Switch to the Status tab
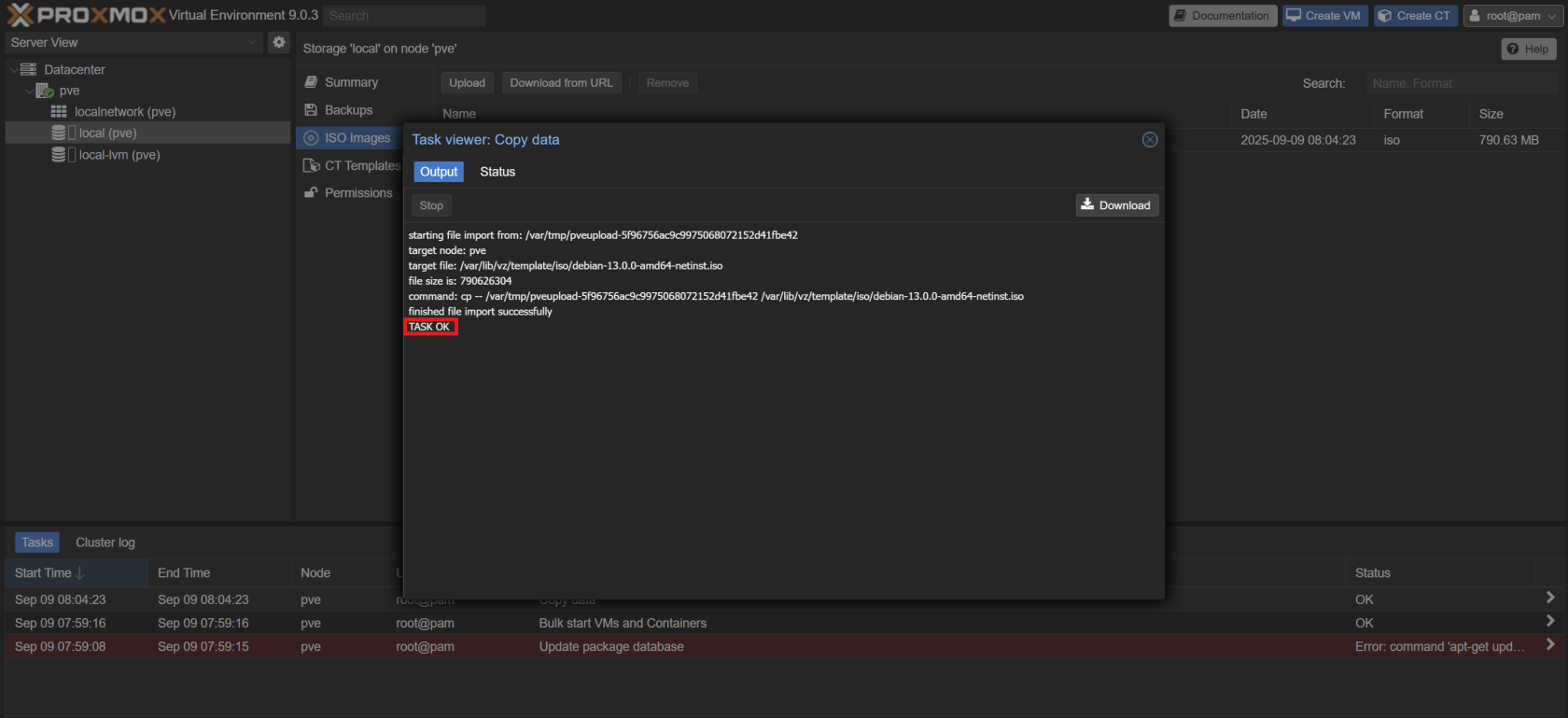Viewport: 1568px width, 718px height. pyautogui.click(x=497, y=172)
